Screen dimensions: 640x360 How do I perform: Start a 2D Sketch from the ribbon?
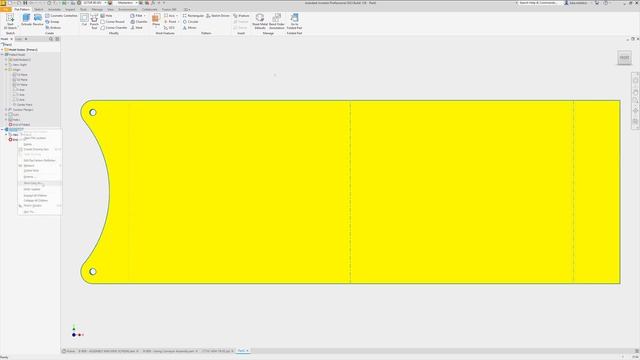pyautogui.click(x=10, y=21)
